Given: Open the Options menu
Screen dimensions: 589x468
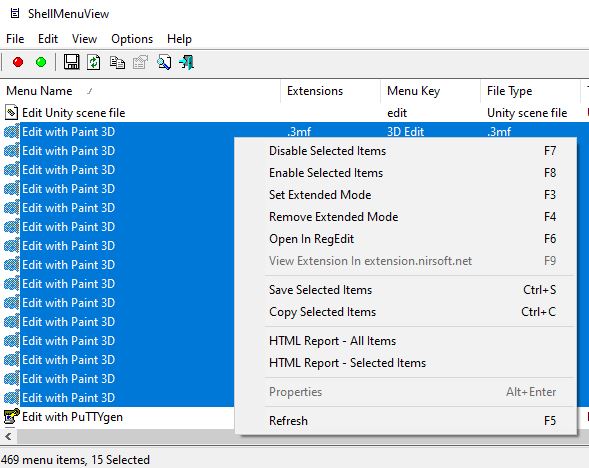Looking at the screenshot, I should [132, 39].
